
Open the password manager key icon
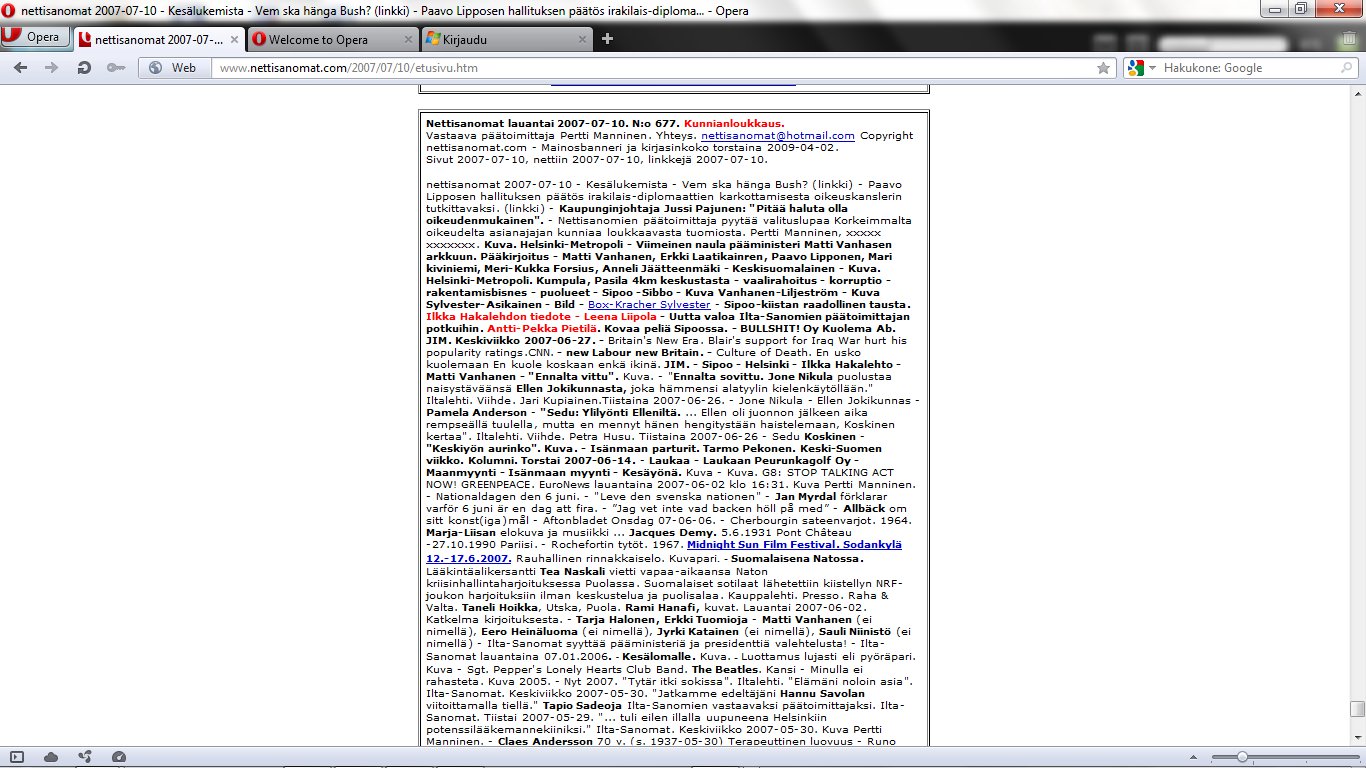tap(116, 68)
